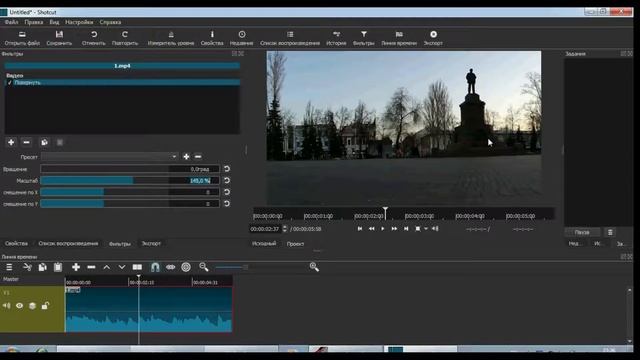The width and height of the screenshot is (640, 360).
Task: Cut the clip with scissors icon
Action: 27,267
